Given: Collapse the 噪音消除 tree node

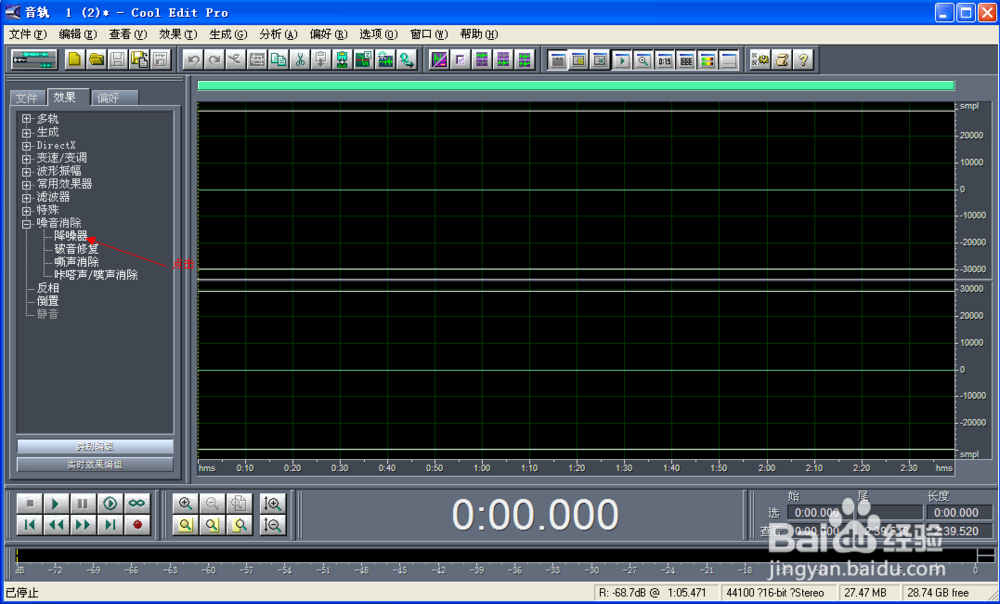Looking at the screenshot, I should (26, 224).
